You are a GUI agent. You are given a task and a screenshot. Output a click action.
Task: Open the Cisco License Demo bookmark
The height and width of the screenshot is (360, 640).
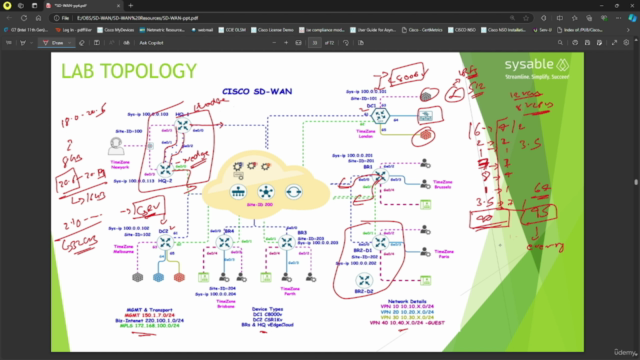[x=272, y=30]
